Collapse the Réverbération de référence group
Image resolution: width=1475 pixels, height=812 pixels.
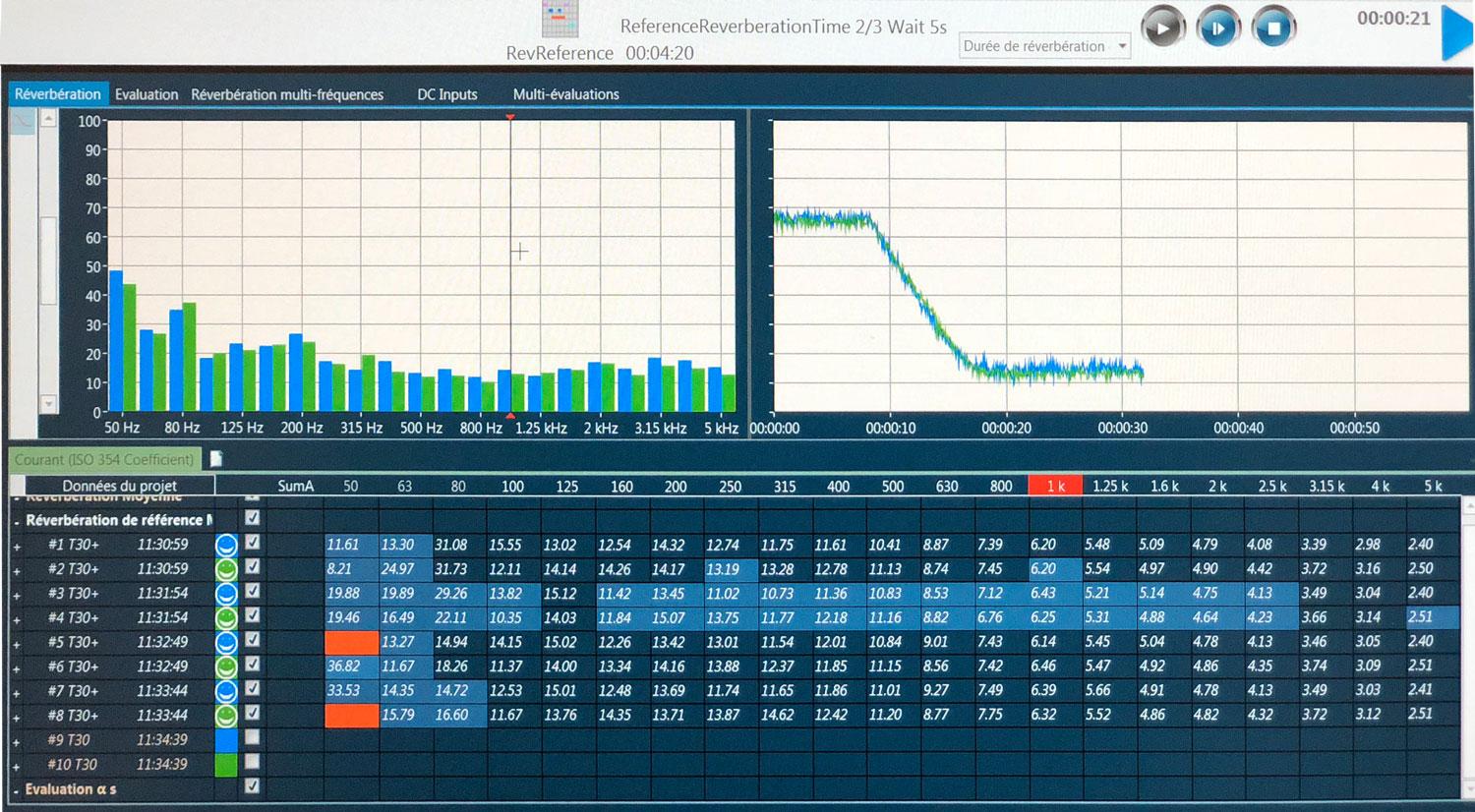pyautogui.click(x=17, y=522)
